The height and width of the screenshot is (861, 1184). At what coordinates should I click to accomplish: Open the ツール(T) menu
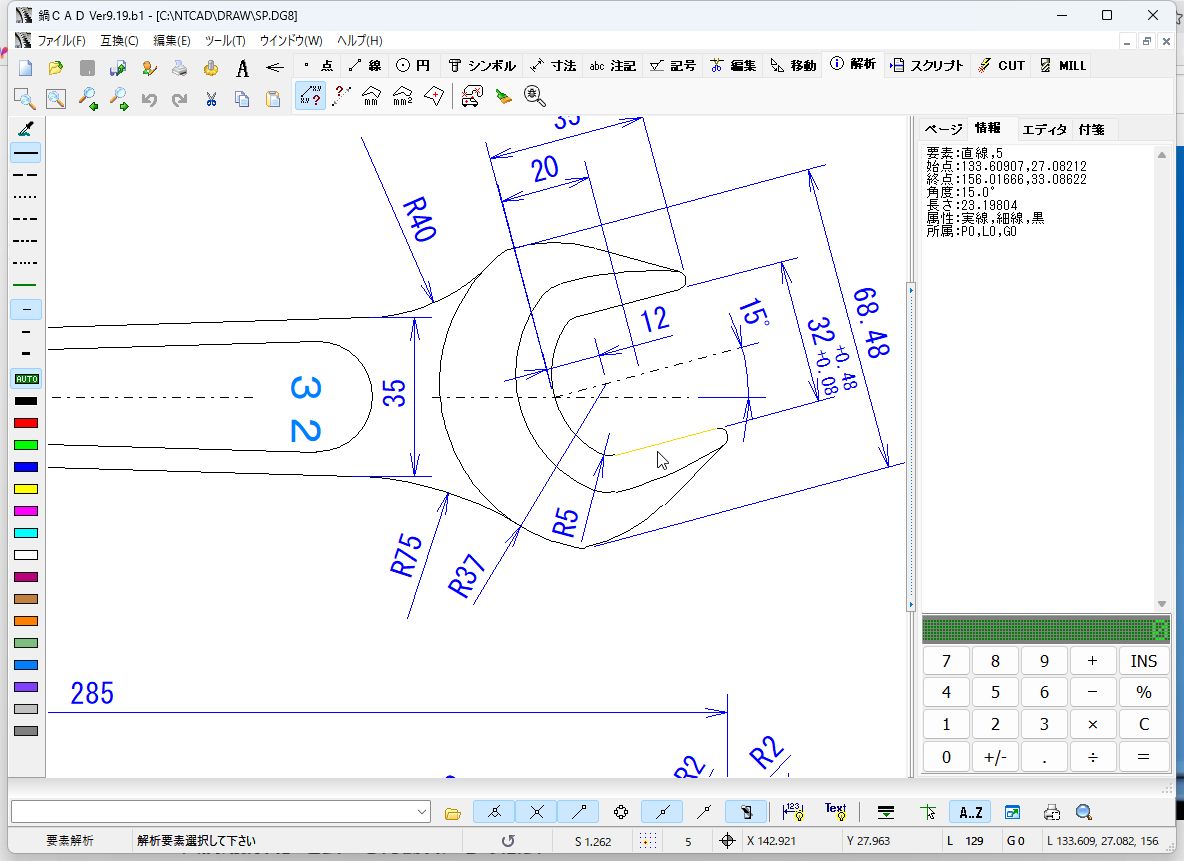pyautogui.click(x=225, y=41)
